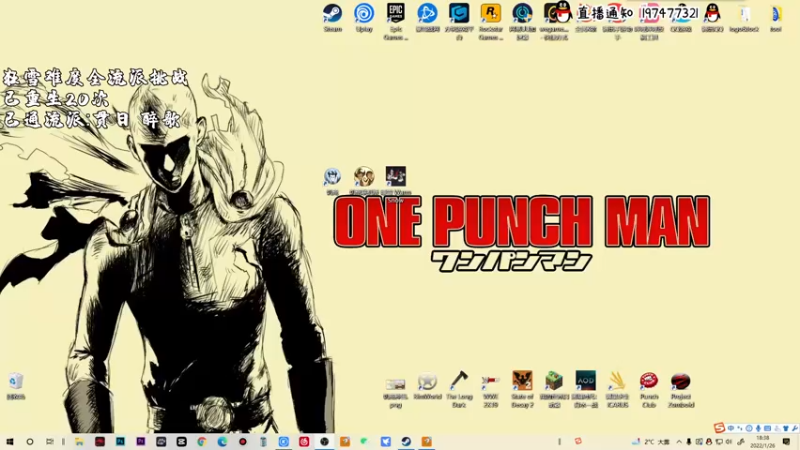The image size is (800, 450).
Task: Open the 'tool' desktop shortcut
Action: (776, 17)
